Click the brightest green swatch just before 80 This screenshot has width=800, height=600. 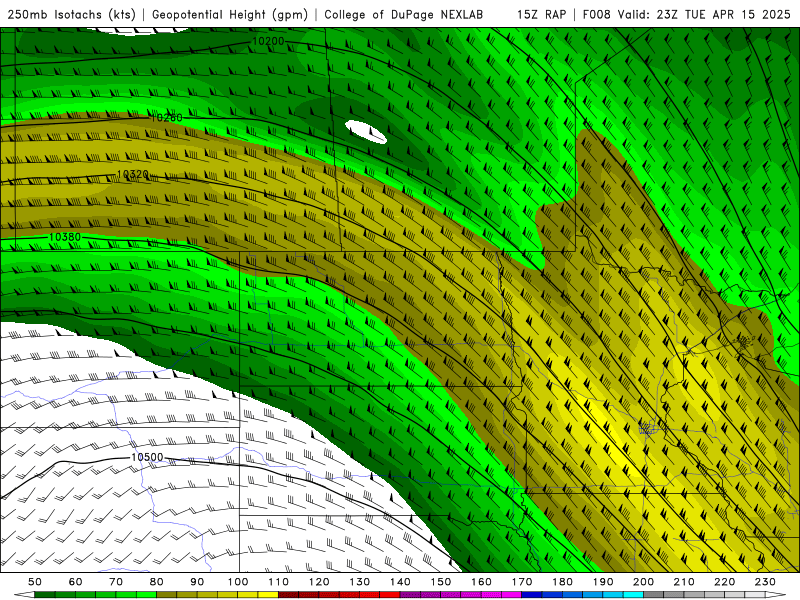pyautogui.click(x=146, y=595)
